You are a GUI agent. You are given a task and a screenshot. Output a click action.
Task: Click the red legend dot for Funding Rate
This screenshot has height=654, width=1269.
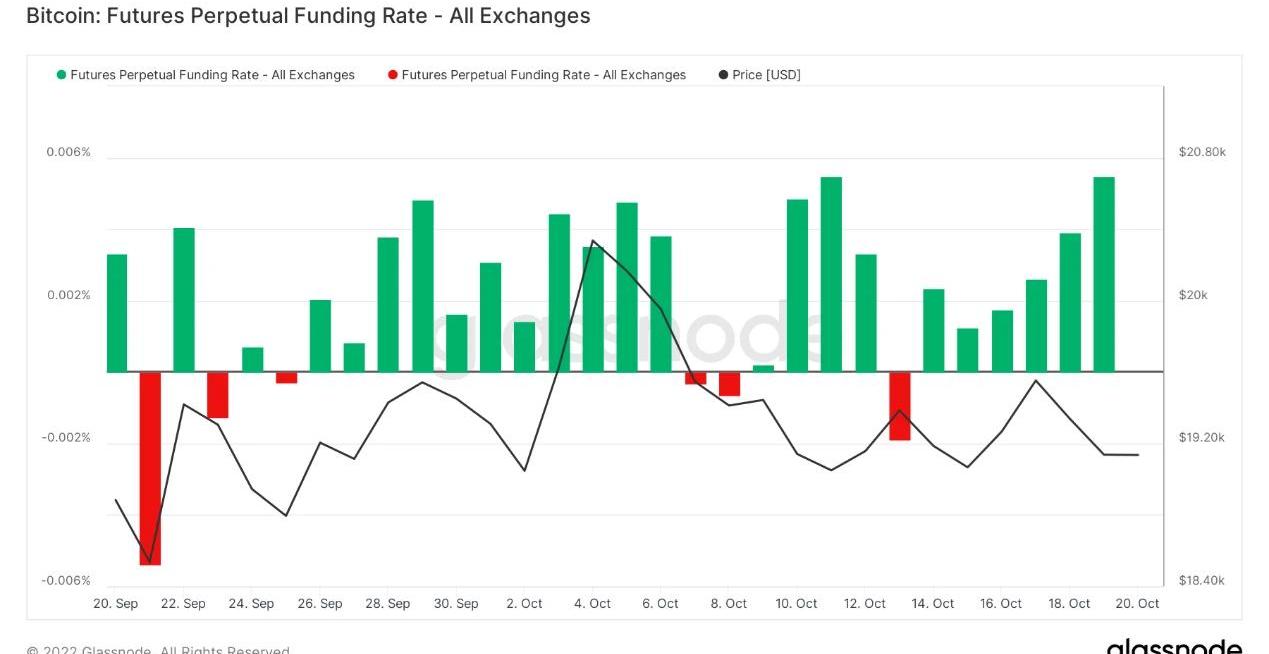coord(393,75)
